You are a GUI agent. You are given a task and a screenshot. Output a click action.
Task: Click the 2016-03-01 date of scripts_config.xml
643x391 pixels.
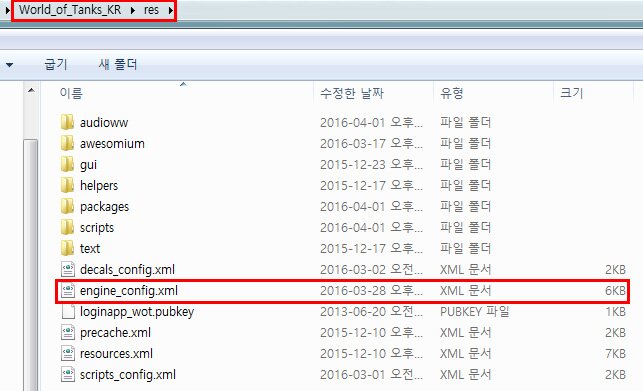click(371, 374)
